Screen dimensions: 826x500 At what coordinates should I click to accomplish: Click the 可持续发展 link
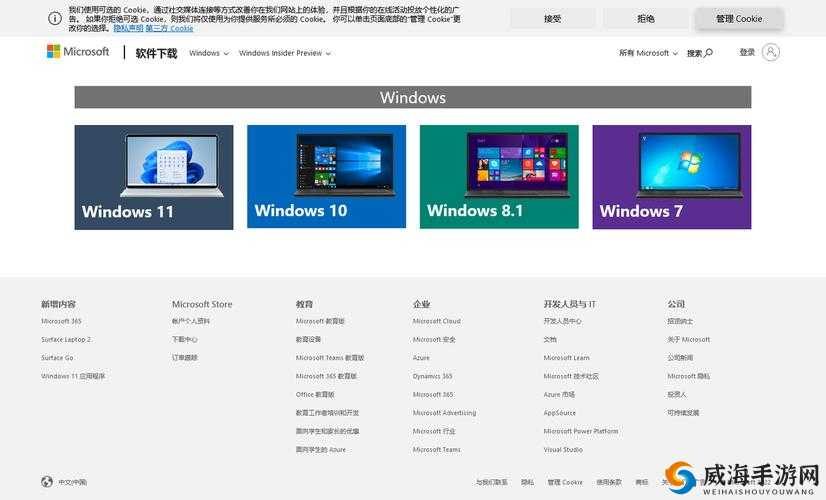click(x=683, y=413)
